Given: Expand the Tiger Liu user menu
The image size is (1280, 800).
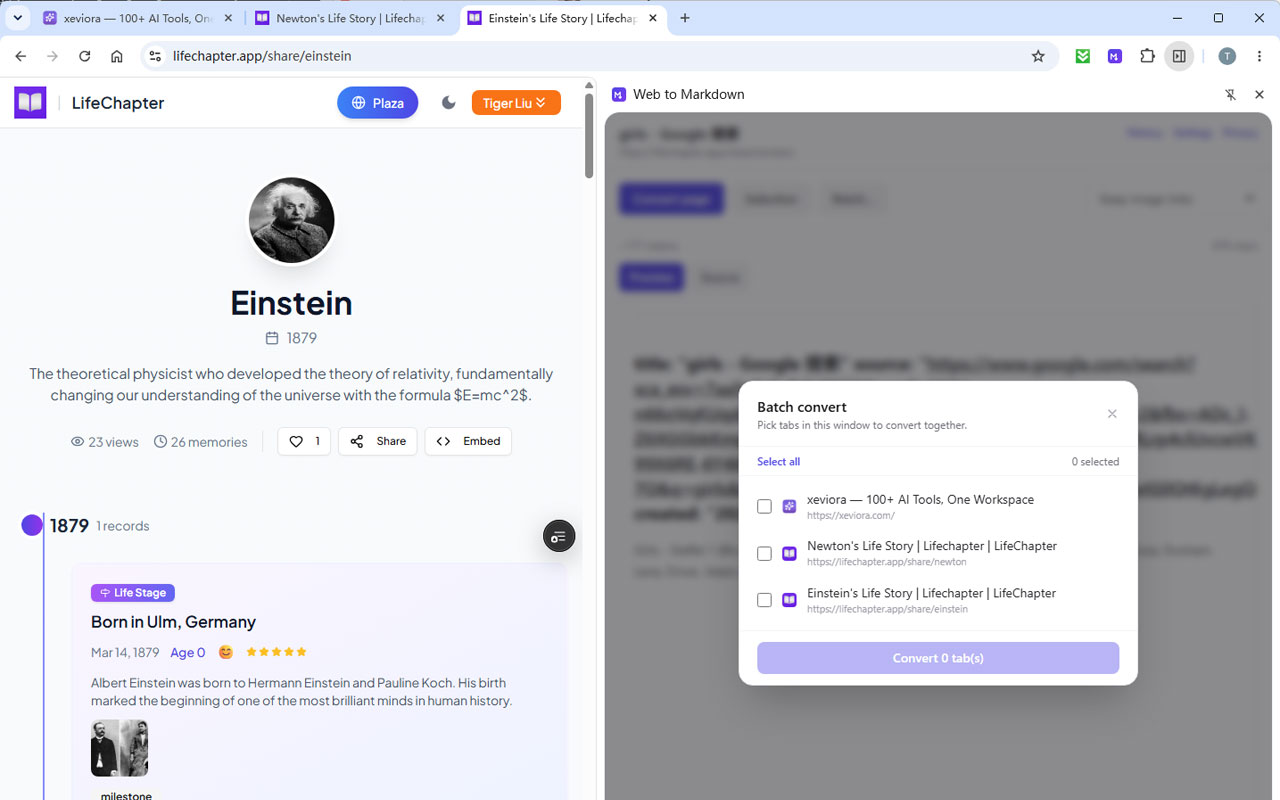Looking at the screenshot, I should pos(516,103).
